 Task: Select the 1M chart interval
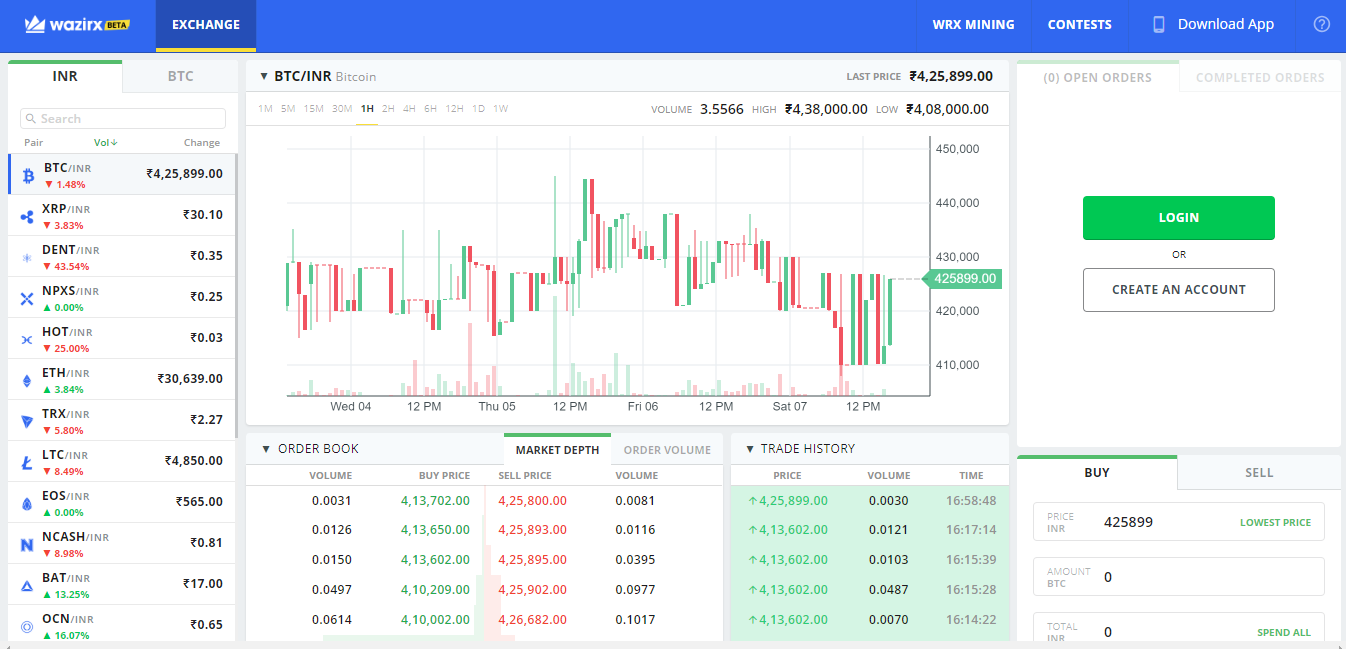pos(265,108)
